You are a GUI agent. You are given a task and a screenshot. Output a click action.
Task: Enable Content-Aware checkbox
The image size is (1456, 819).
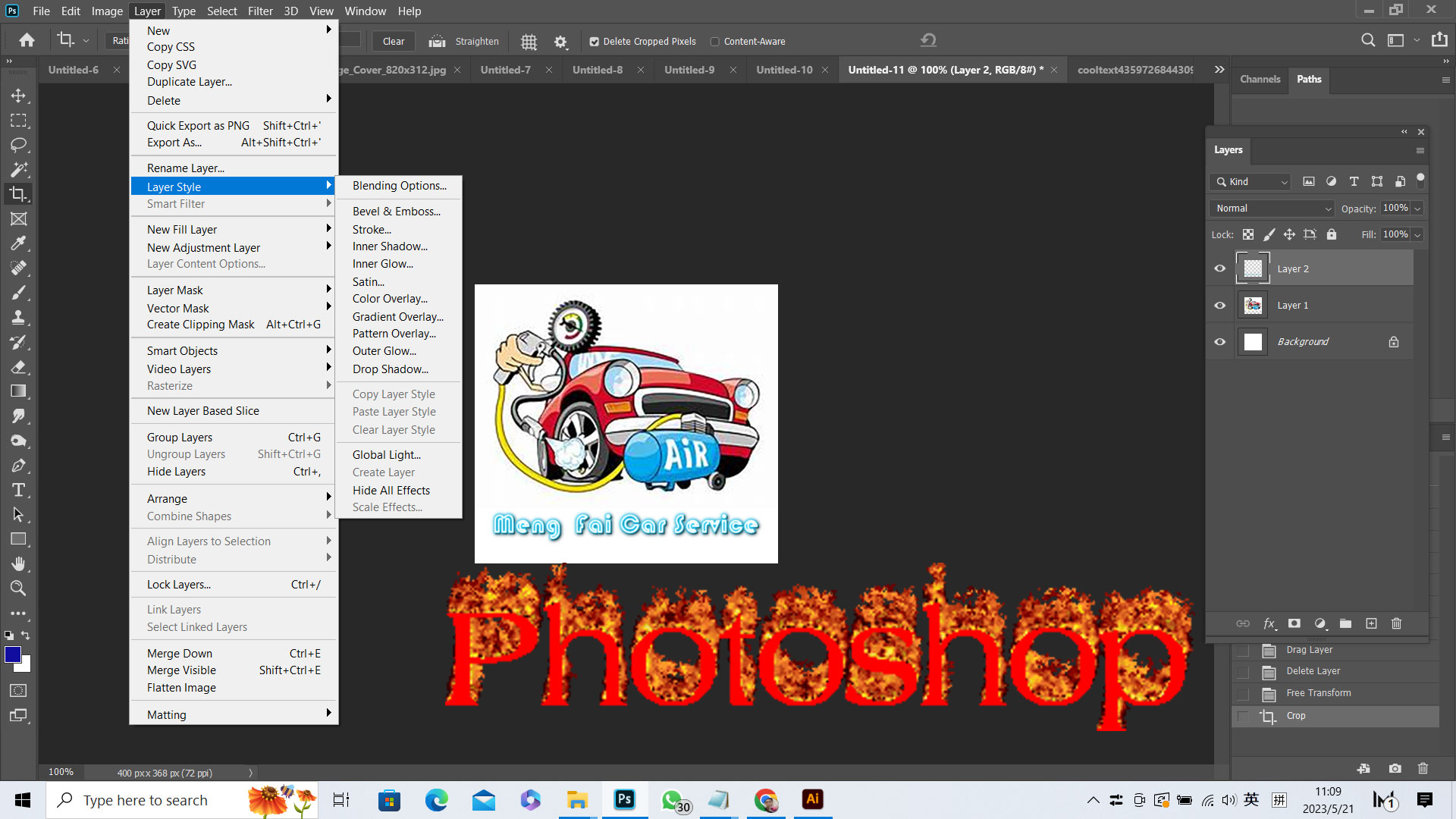(x=714, y=42)
